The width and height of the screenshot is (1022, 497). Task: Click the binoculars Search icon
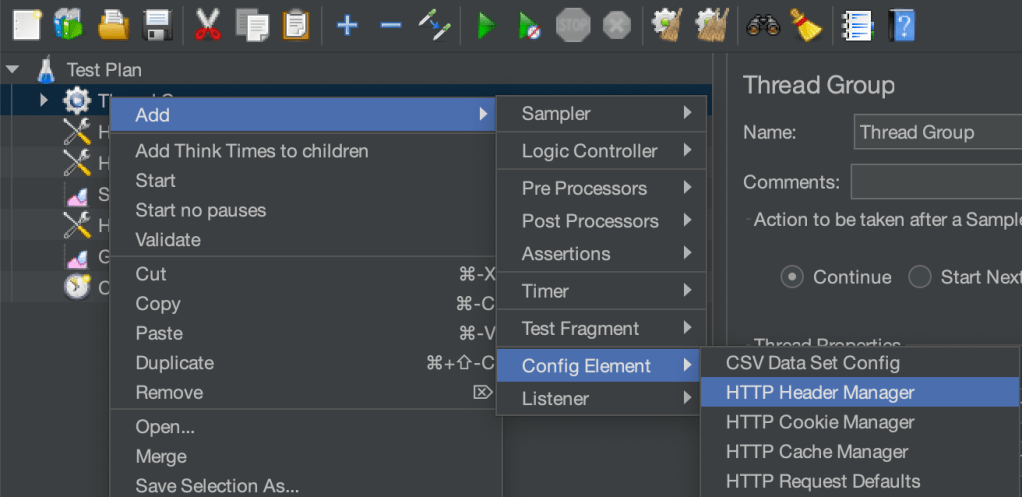click(x=763, y=25)
